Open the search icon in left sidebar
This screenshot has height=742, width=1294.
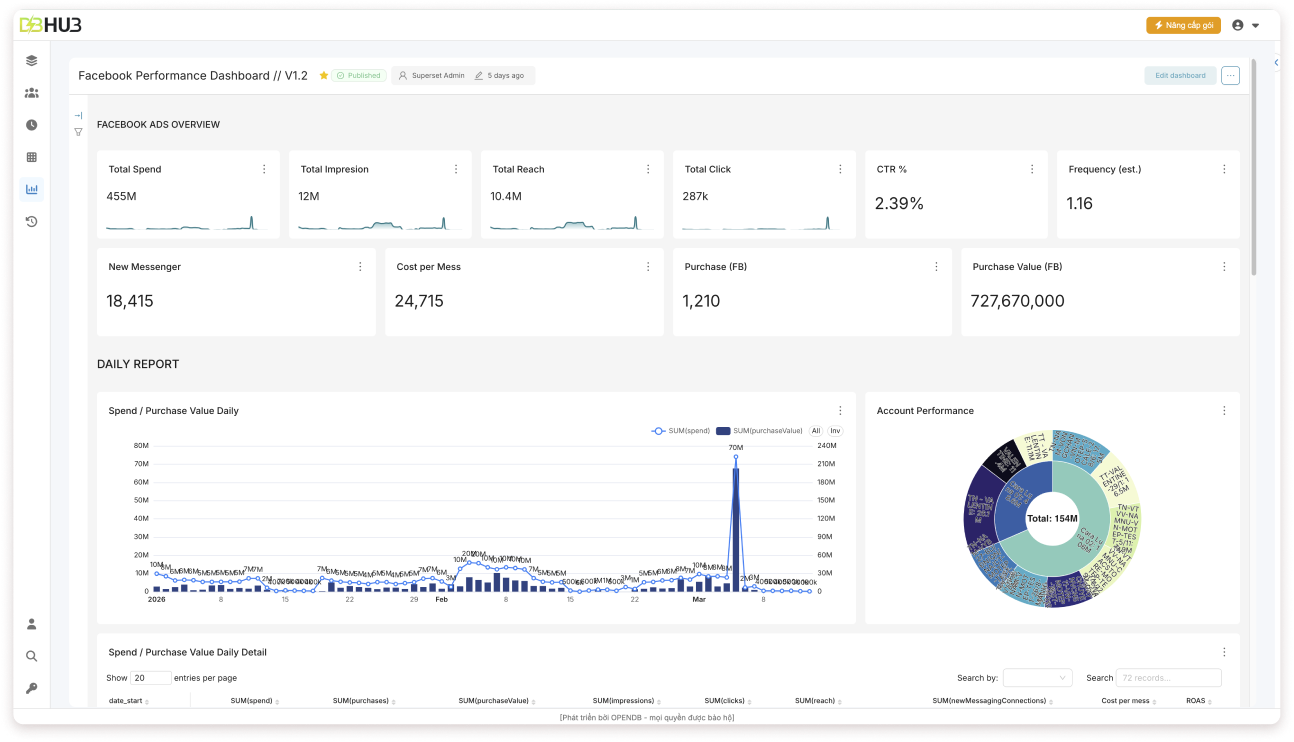point(31,656)
